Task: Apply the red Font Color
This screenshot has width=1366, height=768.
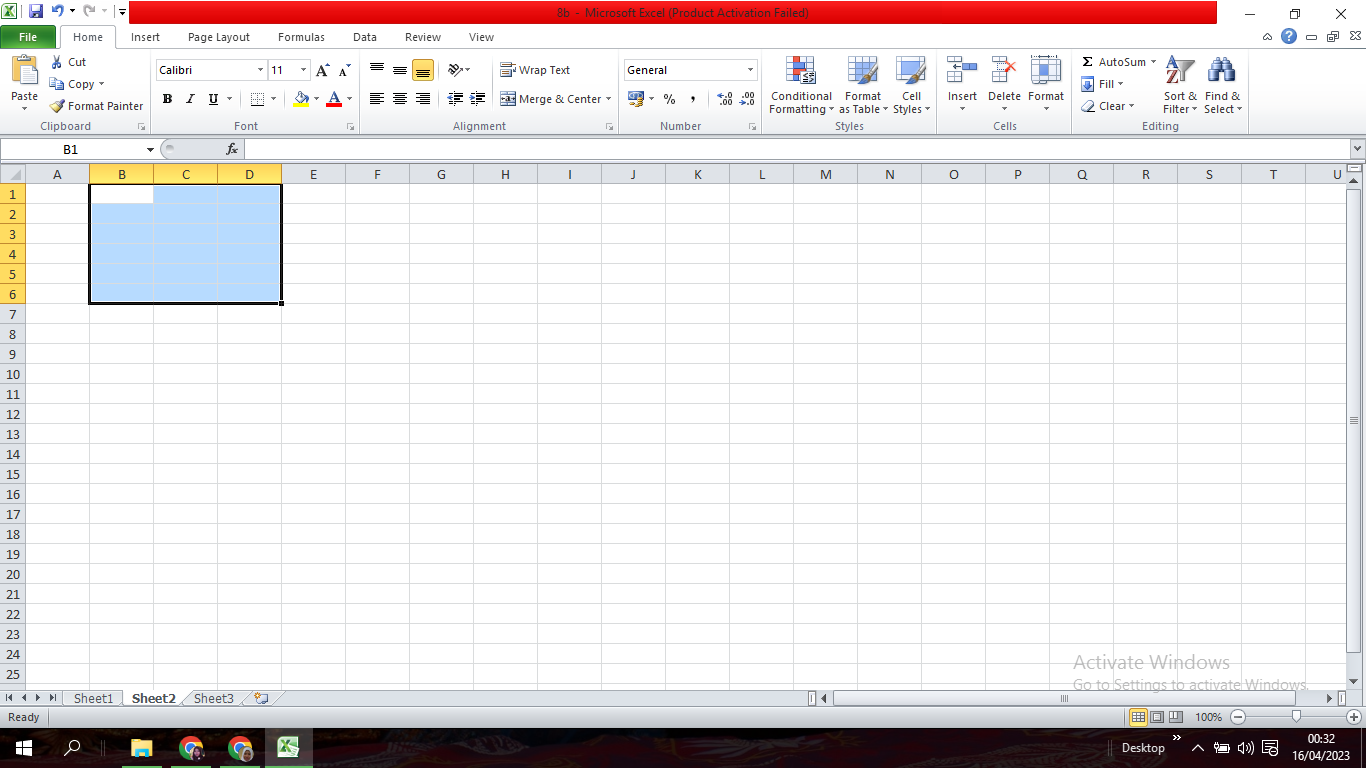Action: pos(334,99)
